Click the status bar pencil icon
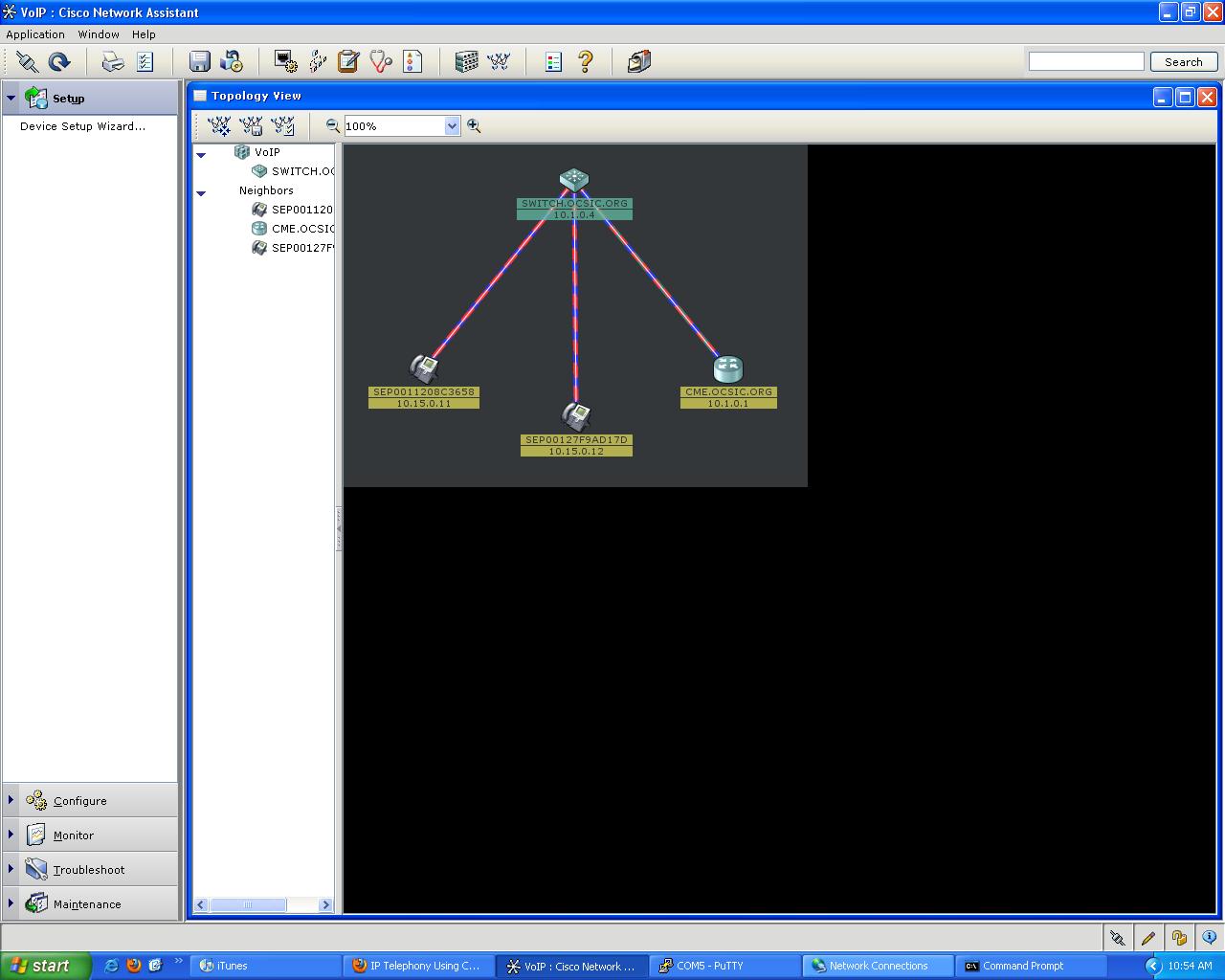1225x980 pixels. (x=1147, y=938)
